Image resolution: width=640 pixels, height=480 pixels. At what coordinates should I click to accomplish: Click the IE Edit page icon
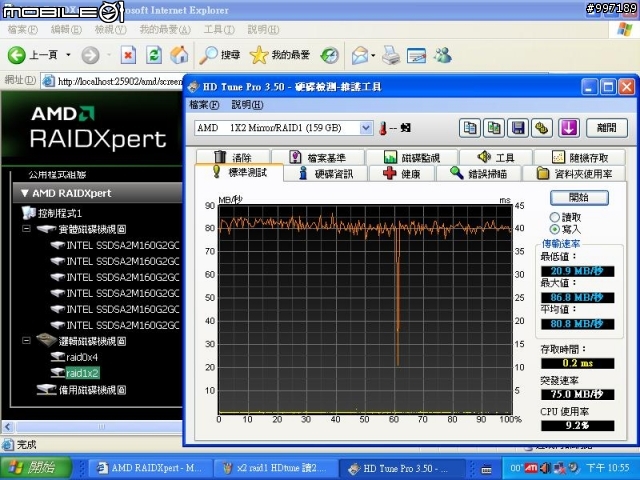pyautogui.click(x=417, y=55)
